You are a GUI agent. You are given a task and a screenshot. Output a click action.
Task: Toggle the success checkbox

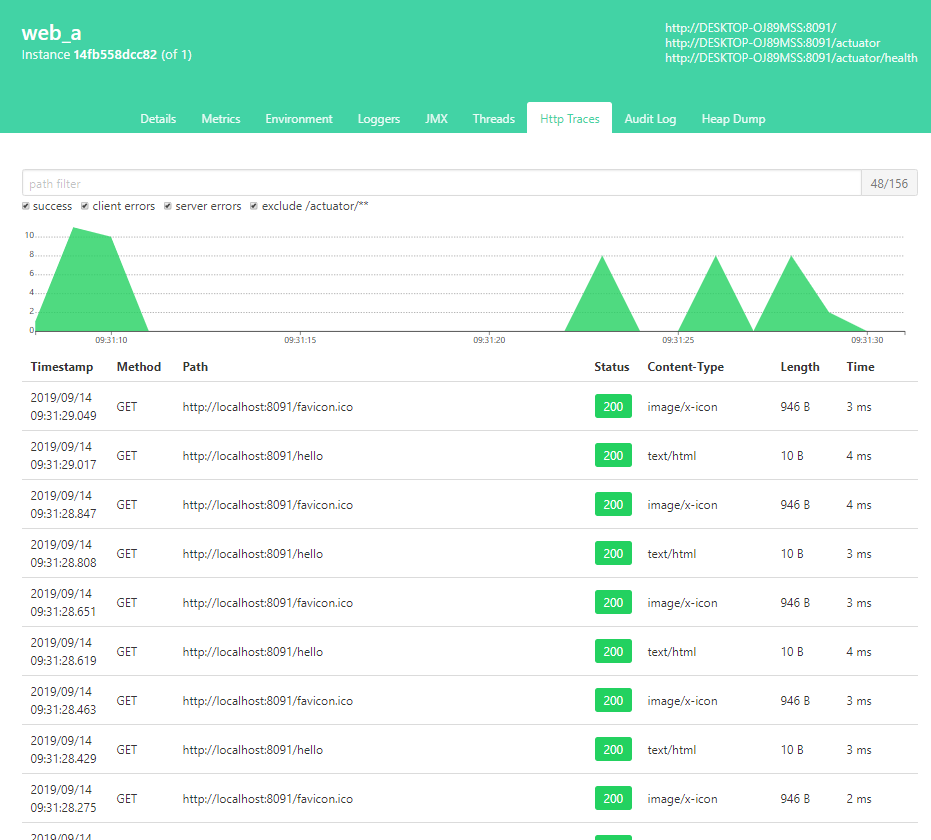(x=26, y=206)
